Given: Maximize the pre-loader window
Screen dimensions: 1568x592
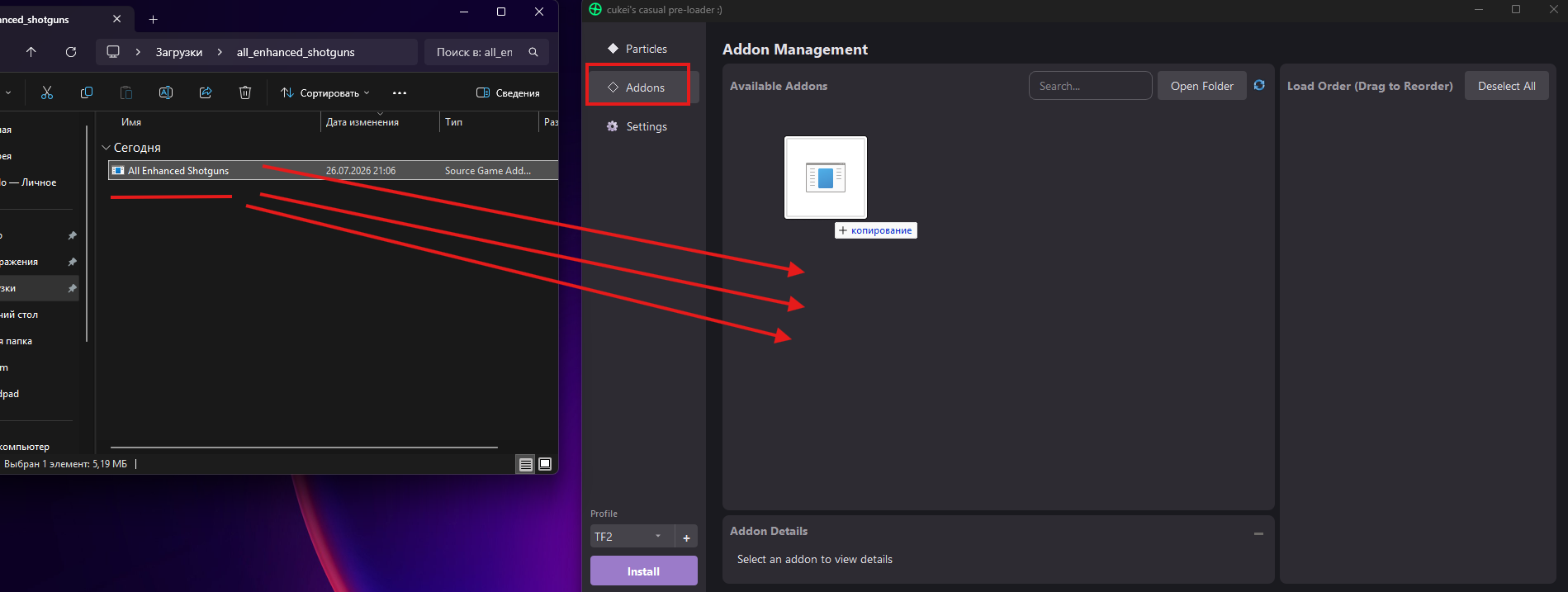Looking at the screenshot, I should (x=1516, y=9).
